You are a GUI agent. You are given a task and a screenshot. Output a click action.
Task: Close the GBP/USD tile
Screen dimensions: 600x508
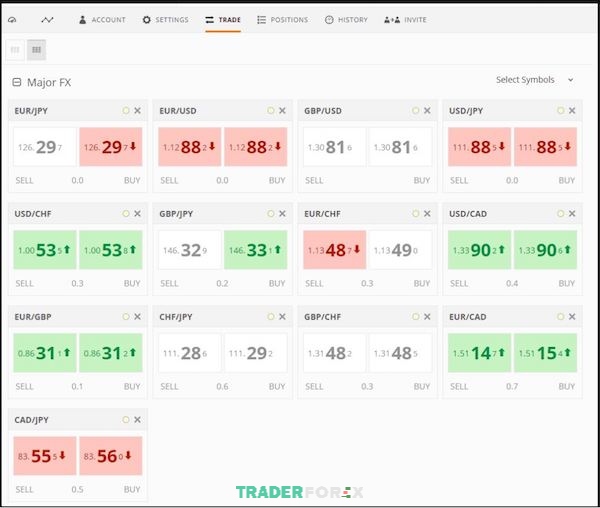point(427,111)
